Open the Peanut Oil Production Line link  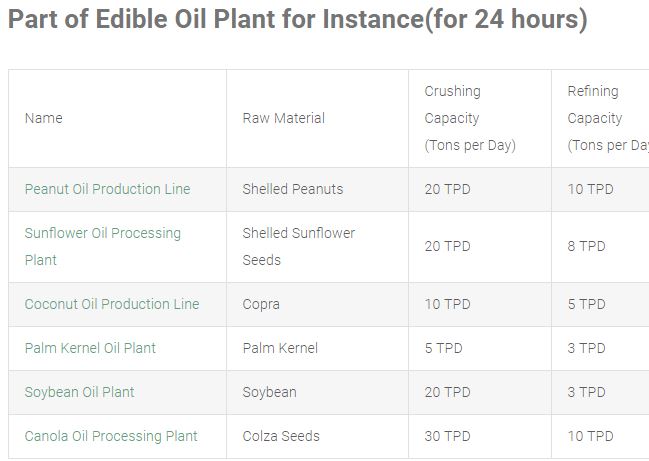point(107,189)
